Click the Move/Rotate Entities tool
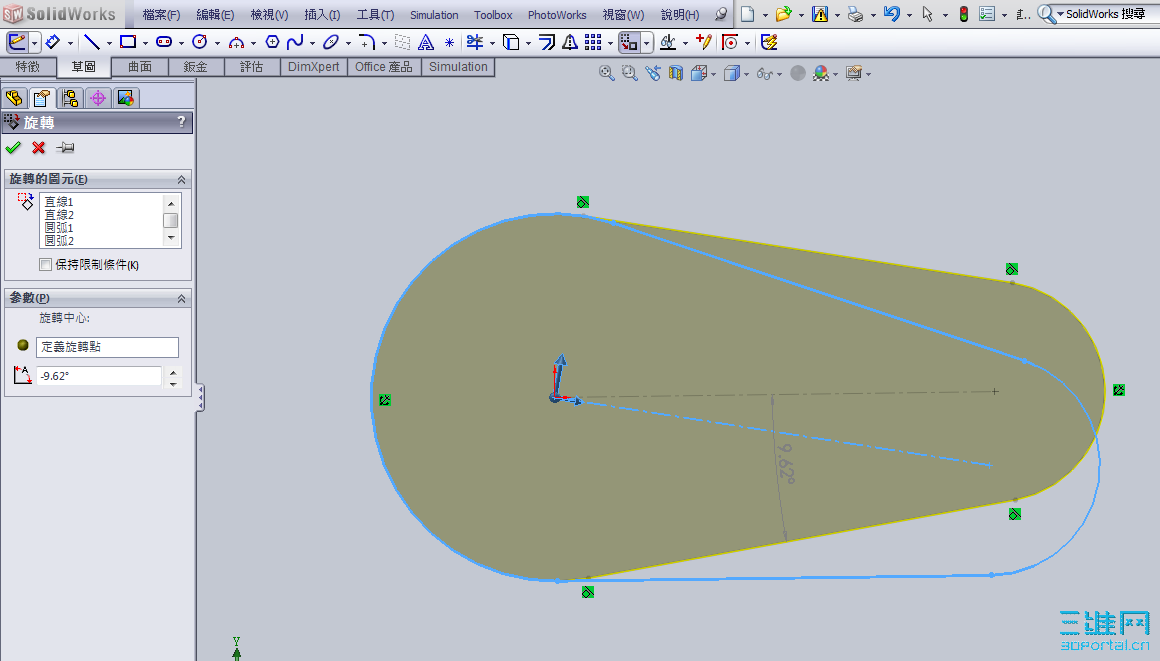 (x=629, y=42)
